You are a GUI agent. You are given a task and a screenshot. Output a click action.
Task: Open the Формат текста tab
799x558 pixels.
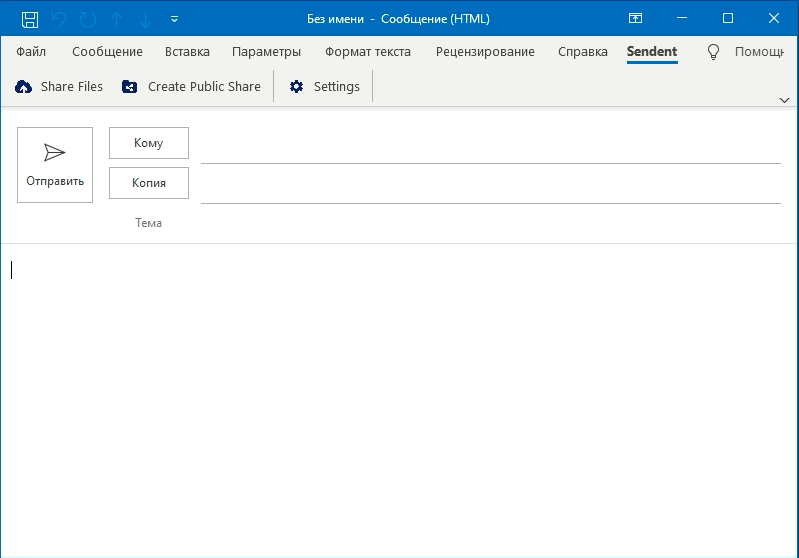click(367, 51)
